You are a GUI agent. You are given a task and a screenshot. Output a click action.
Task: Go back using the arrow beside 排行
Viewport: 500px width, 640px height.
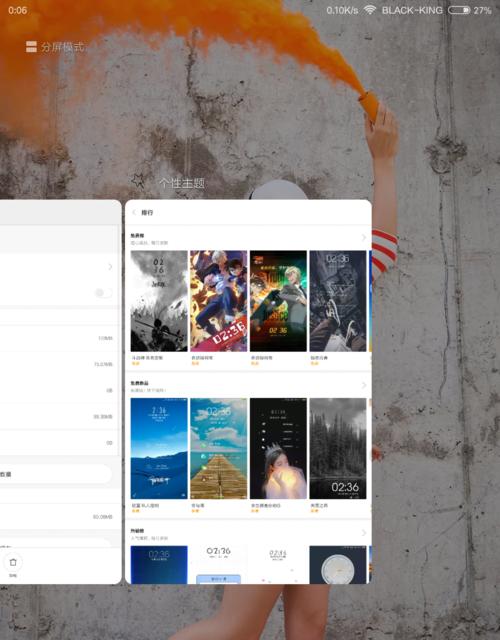click(134, 213)
